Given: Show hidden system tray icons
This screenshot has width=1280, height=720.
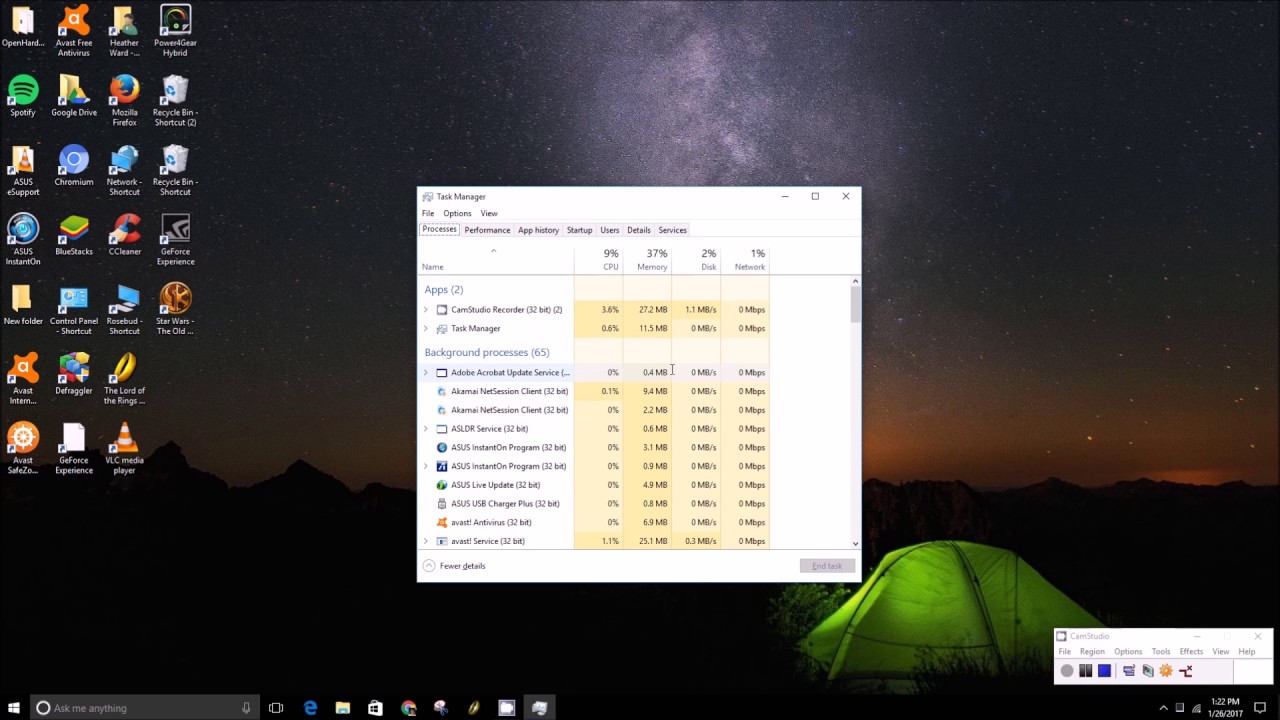Looking at the screenshot, I should point(1163,708).
